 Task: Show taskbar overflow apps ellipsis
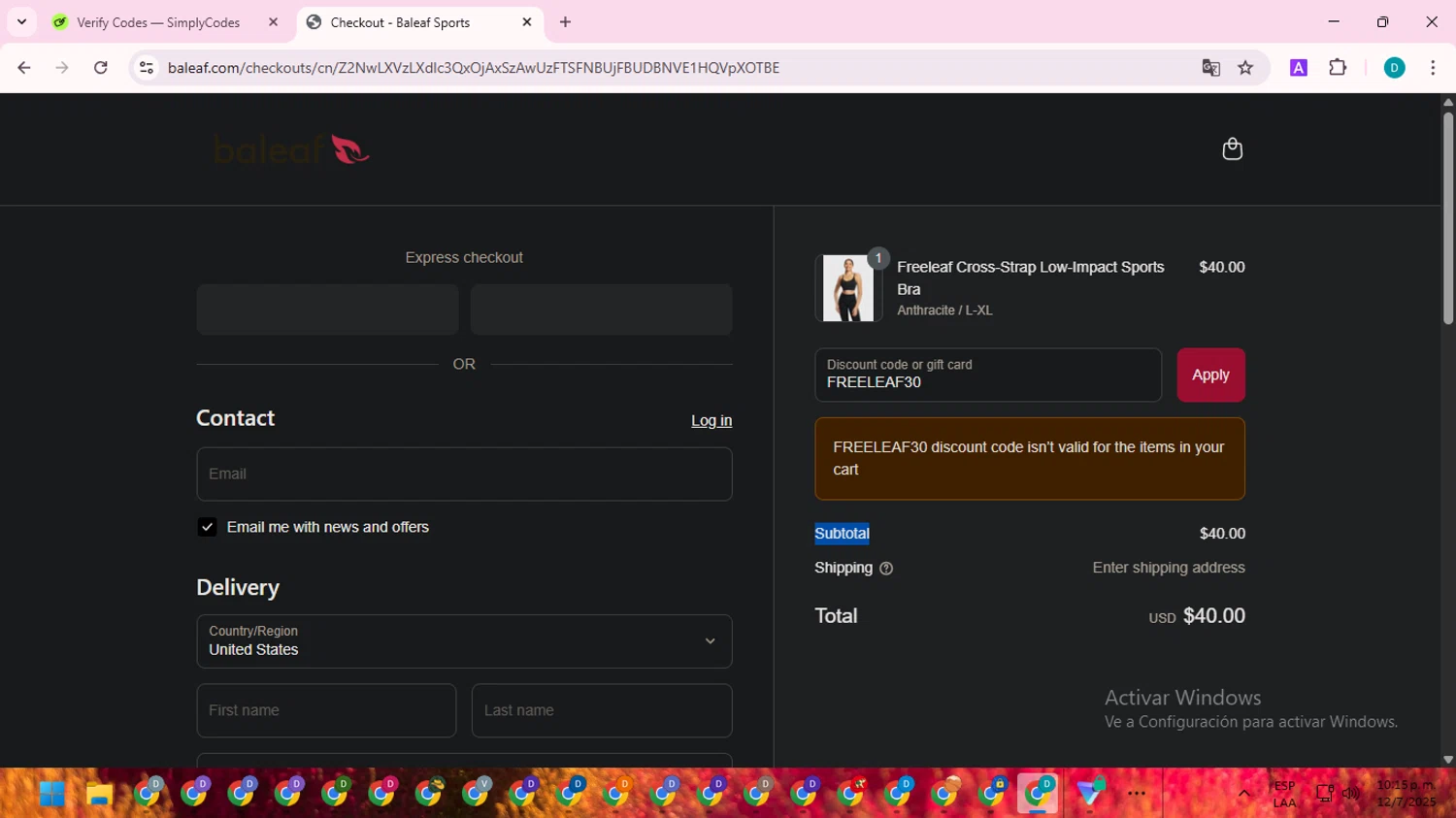(1137, 794)
